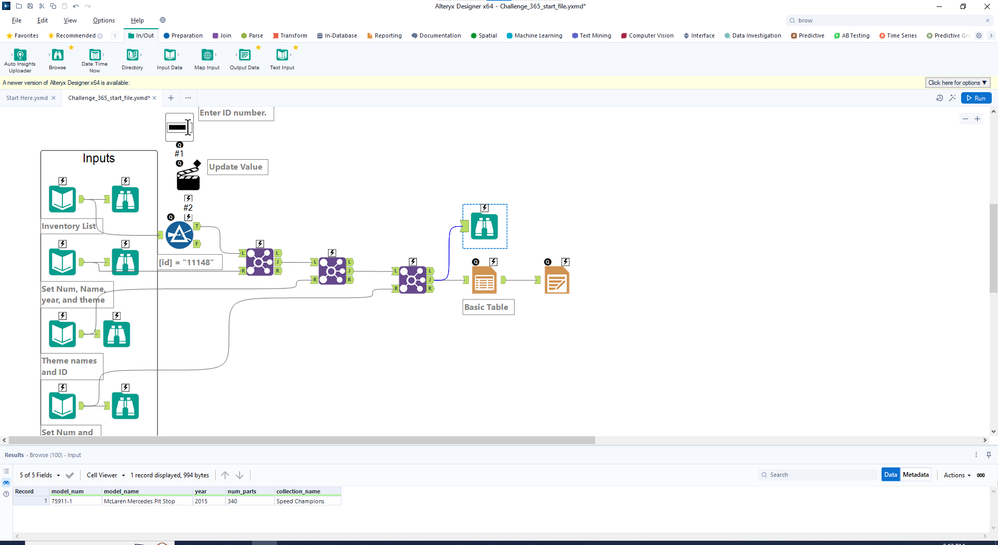998x545 pixels.
Task: Click the selected Browse node on canvas
Action: [x=484, y=227]
